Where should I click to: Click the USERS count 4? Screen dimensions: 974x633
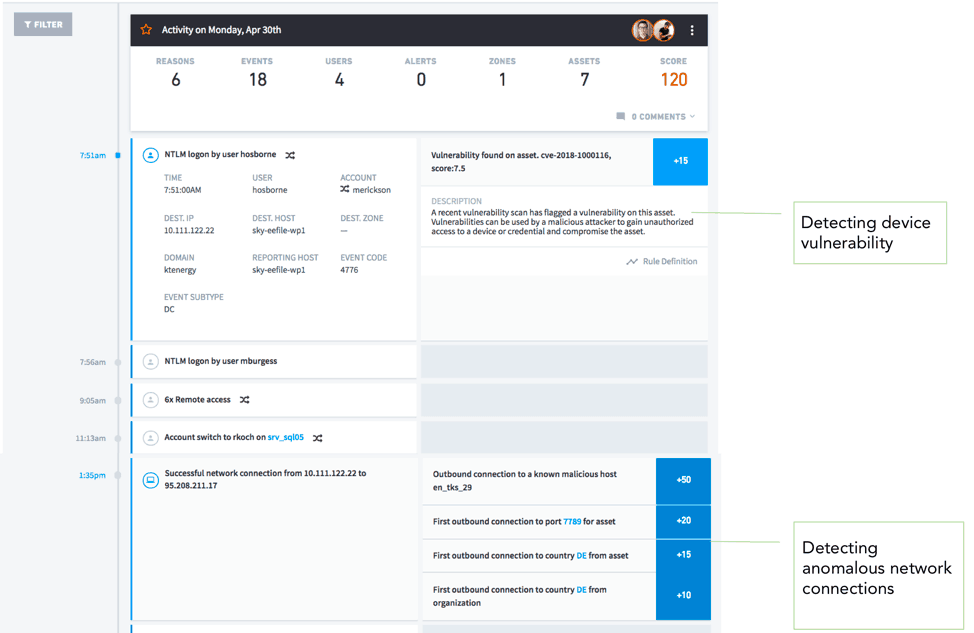click(339, 80)
